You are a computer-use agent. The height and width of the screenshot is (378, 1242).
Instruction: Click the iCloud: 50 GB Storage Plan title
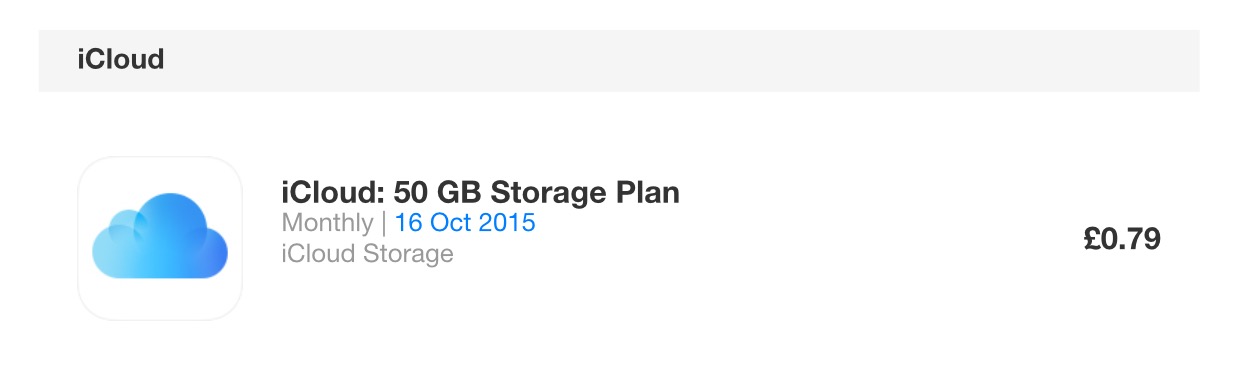click(x=481, y=191)
